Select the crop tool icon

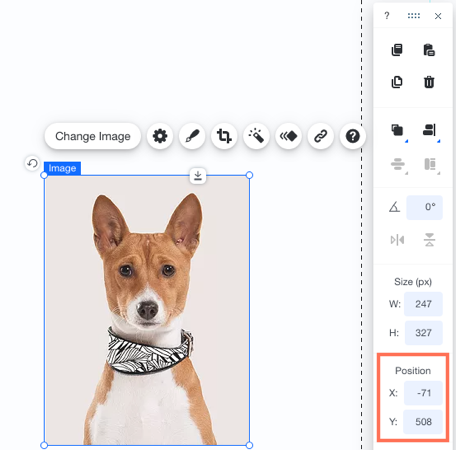click(x=224, y=136)
